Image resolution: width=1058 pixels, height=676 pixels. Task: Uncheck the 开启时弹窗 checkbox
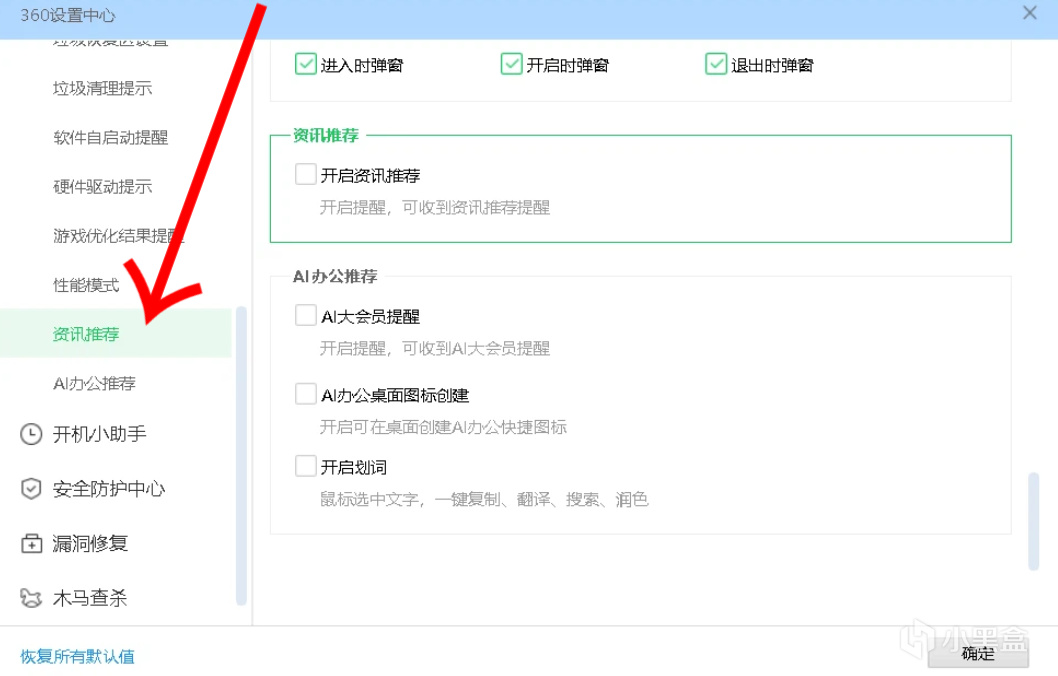(511, 64)
